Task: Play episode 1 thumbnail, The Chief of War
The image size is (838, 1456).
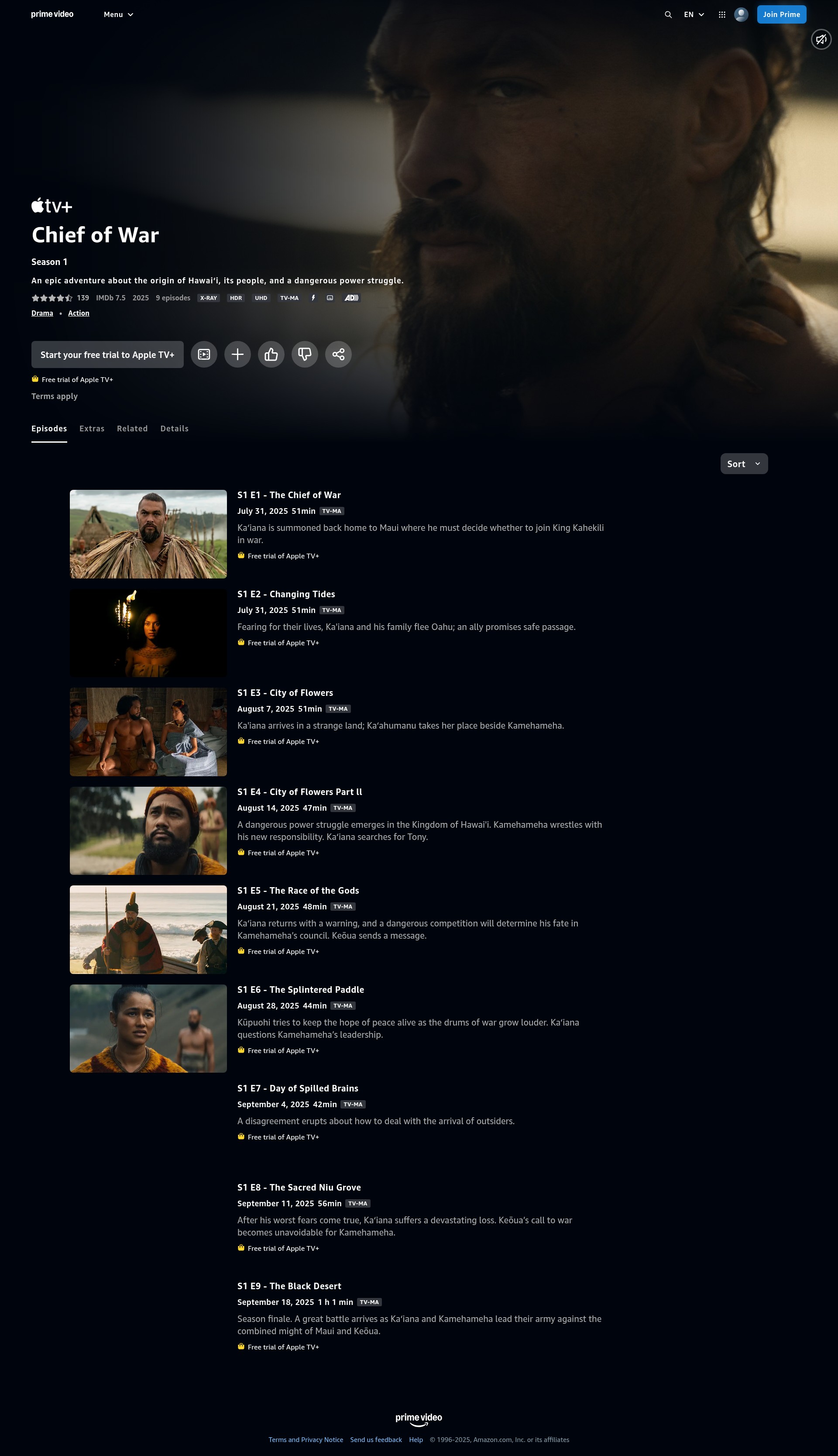Action: (148, 534)
